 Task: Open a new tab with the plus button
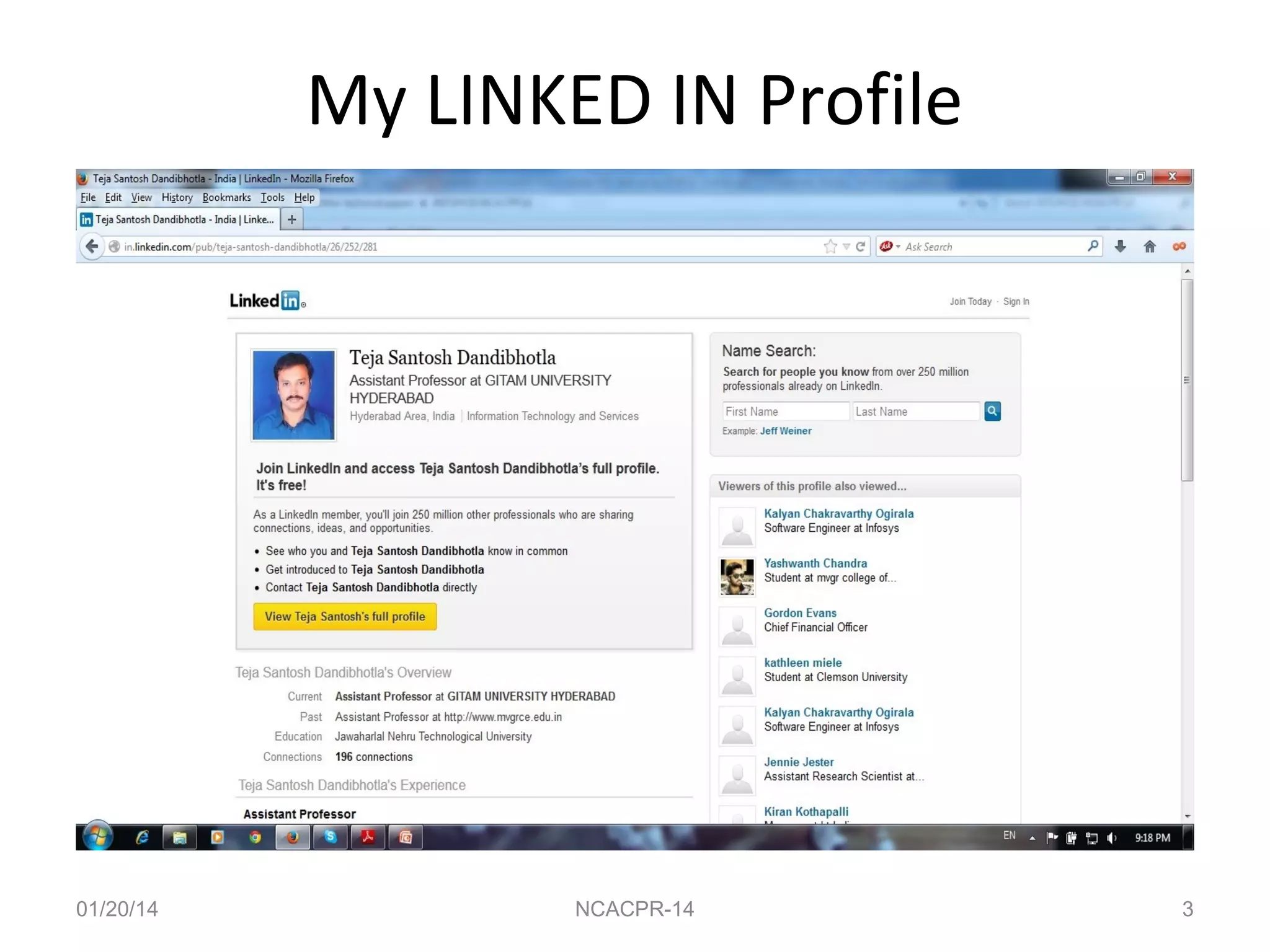291,219
